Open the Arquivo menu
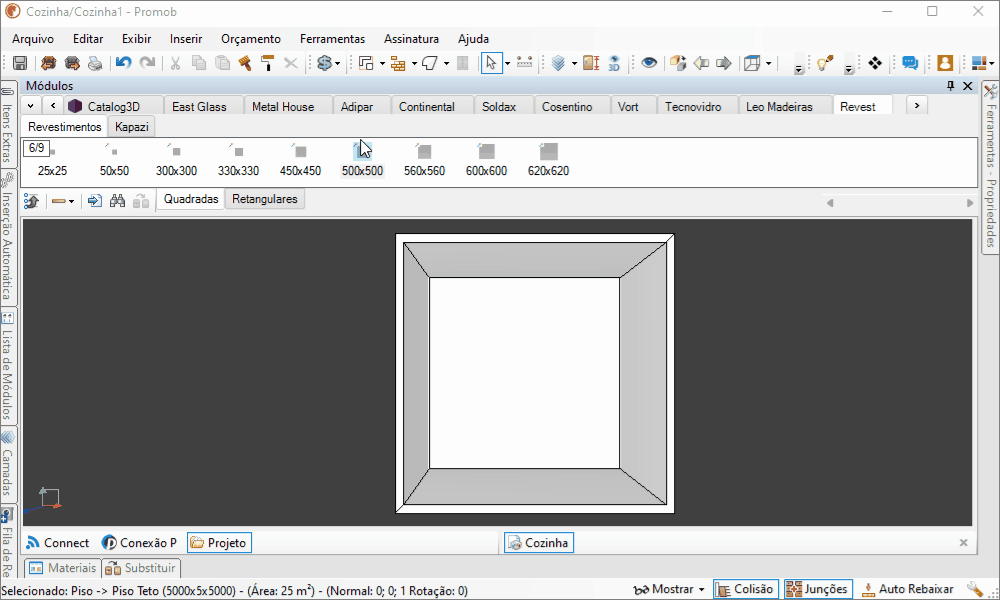 33,39
